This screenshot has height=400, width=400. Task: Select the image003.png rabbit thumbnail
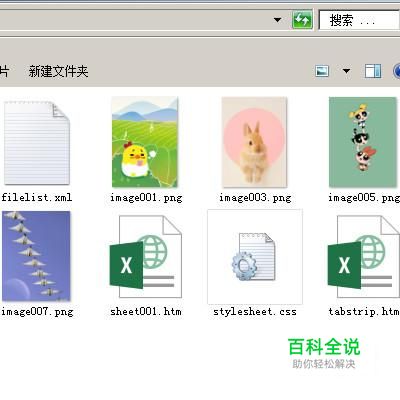tap(254, 142)
